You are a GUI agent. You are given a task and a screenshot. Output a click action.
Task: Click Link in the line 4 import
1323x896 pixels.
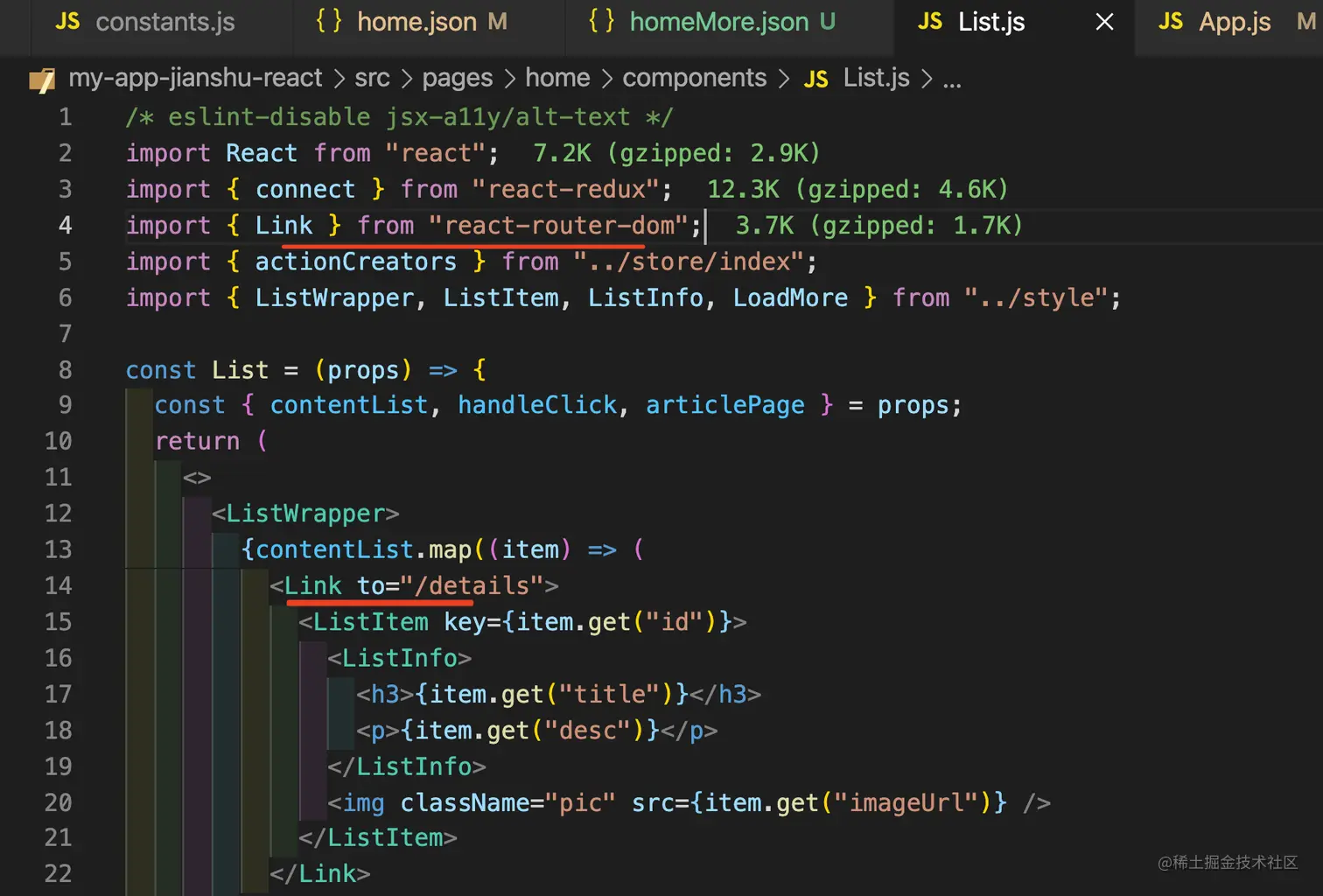coord(283,226)
